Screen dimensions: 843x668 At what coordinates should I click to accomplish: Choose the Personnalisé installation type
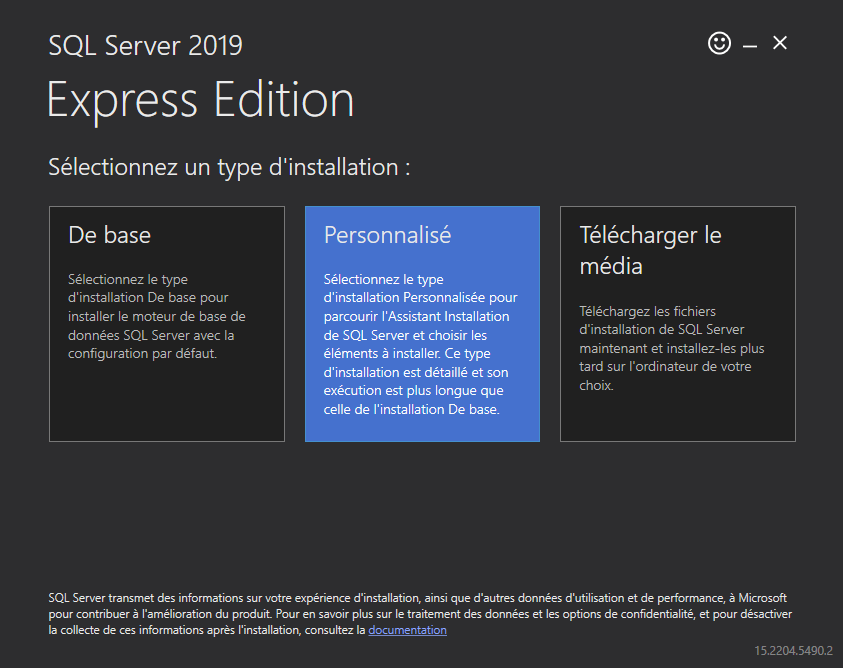pos(422,323)
